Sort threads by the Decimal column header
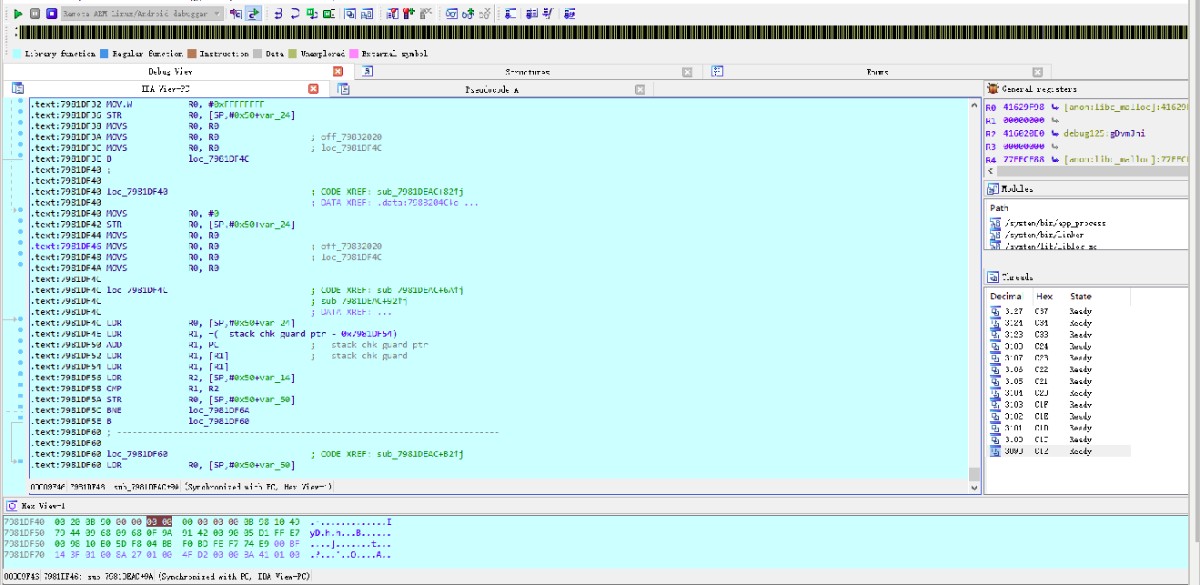1200x585 pixels. [x=1006, y=297]
